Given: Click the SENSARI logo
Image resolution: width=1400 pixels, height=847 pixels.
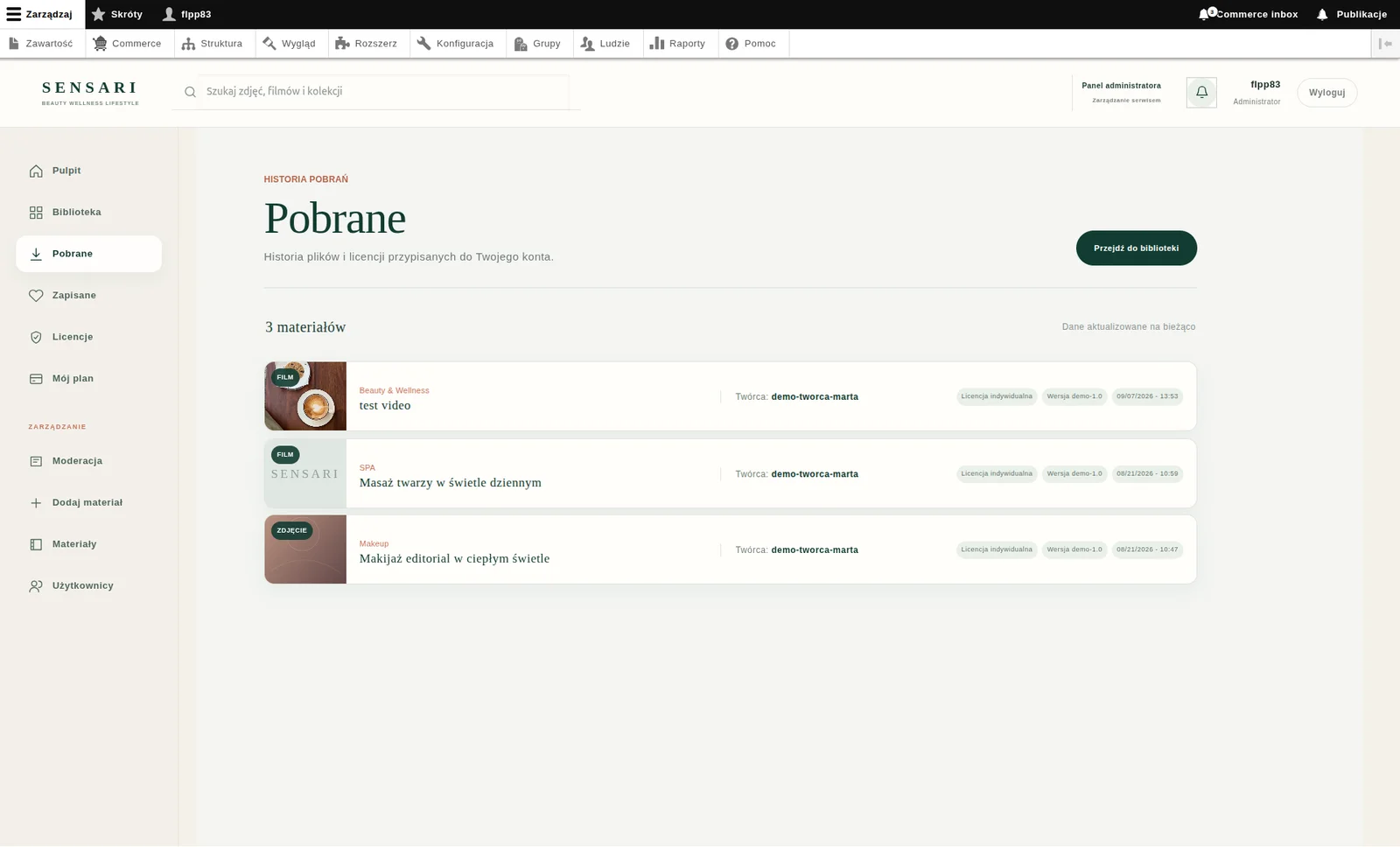Looking at the screenshot, I should (x=90, y=92).
